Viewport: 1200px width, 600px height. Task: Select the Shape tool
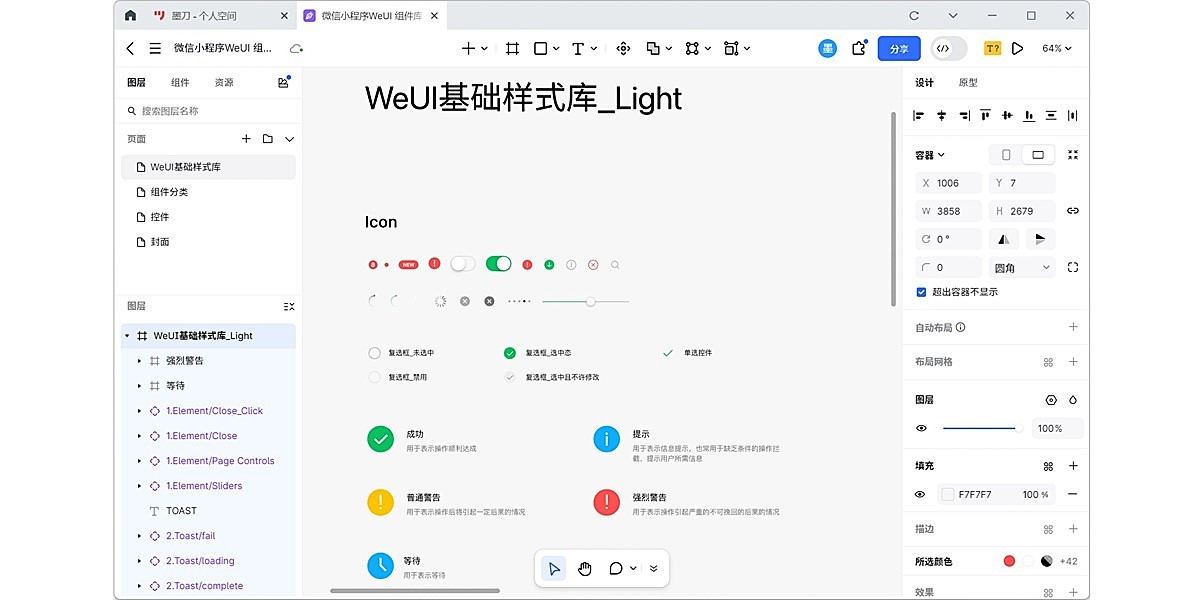pyautogui.click(x=538, y=48)
